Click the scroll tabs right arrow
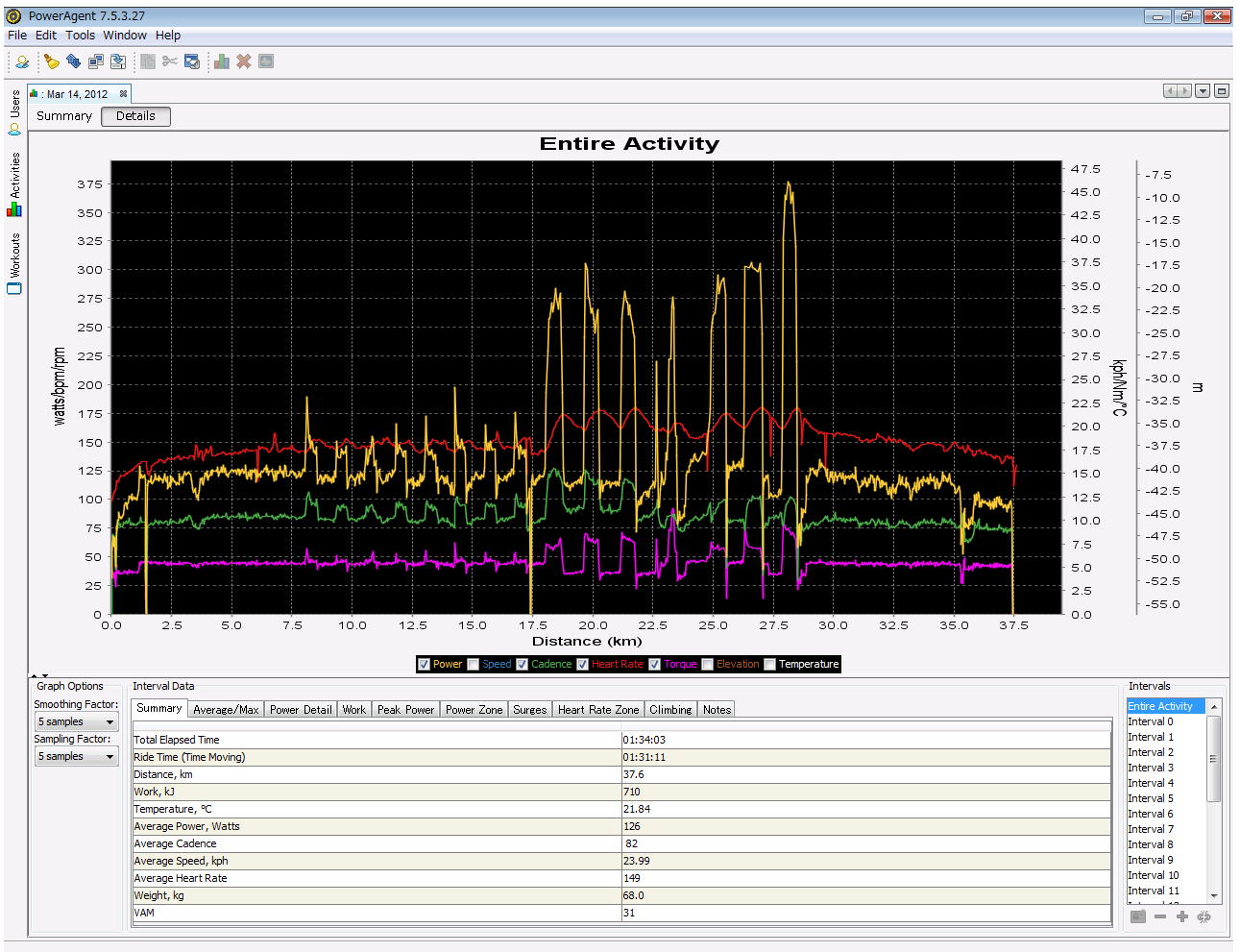 pos(1184,91)
